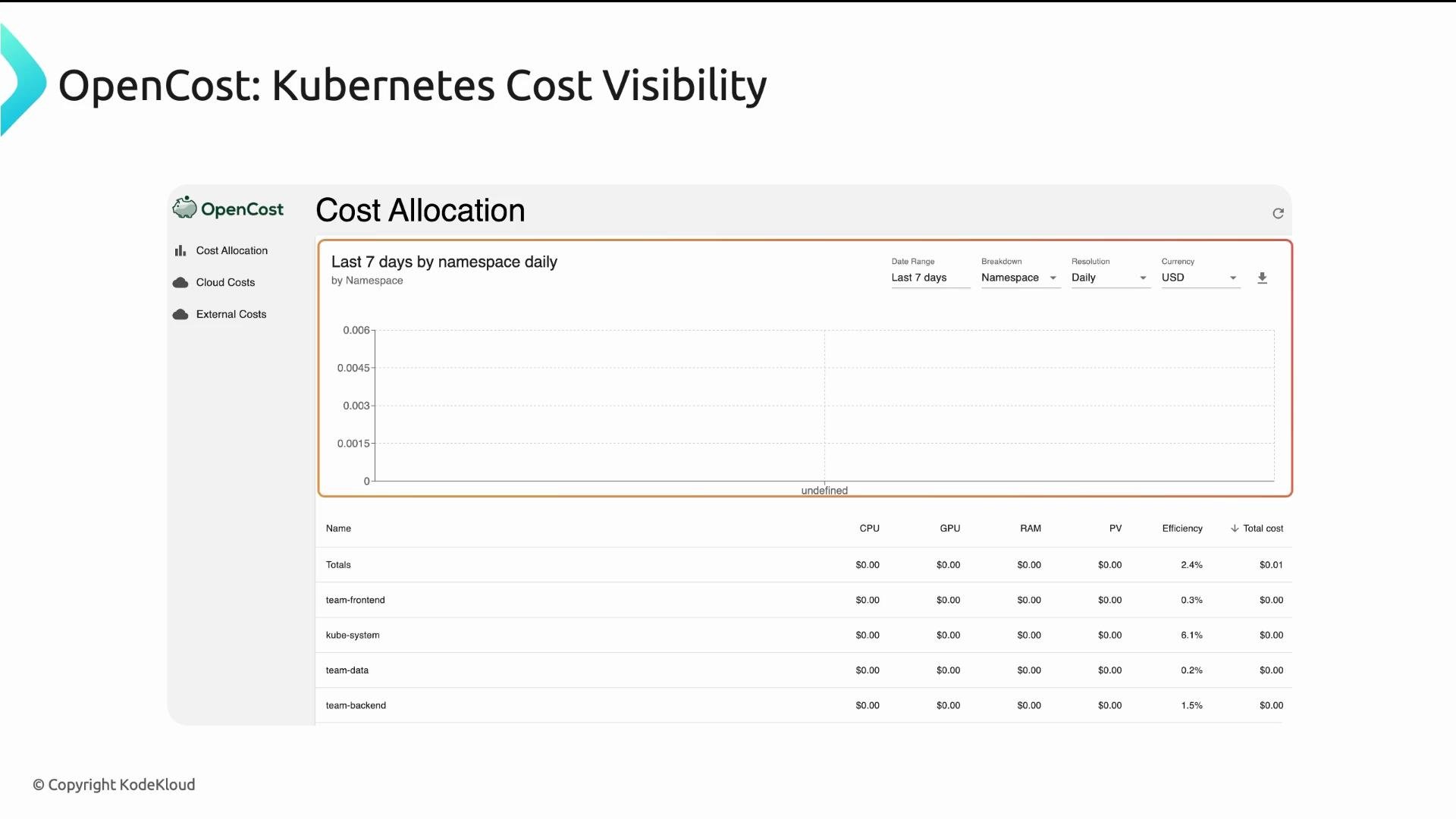
Task: Click the sort arrow next to Total cost
Action: [x=1235, y=529]
